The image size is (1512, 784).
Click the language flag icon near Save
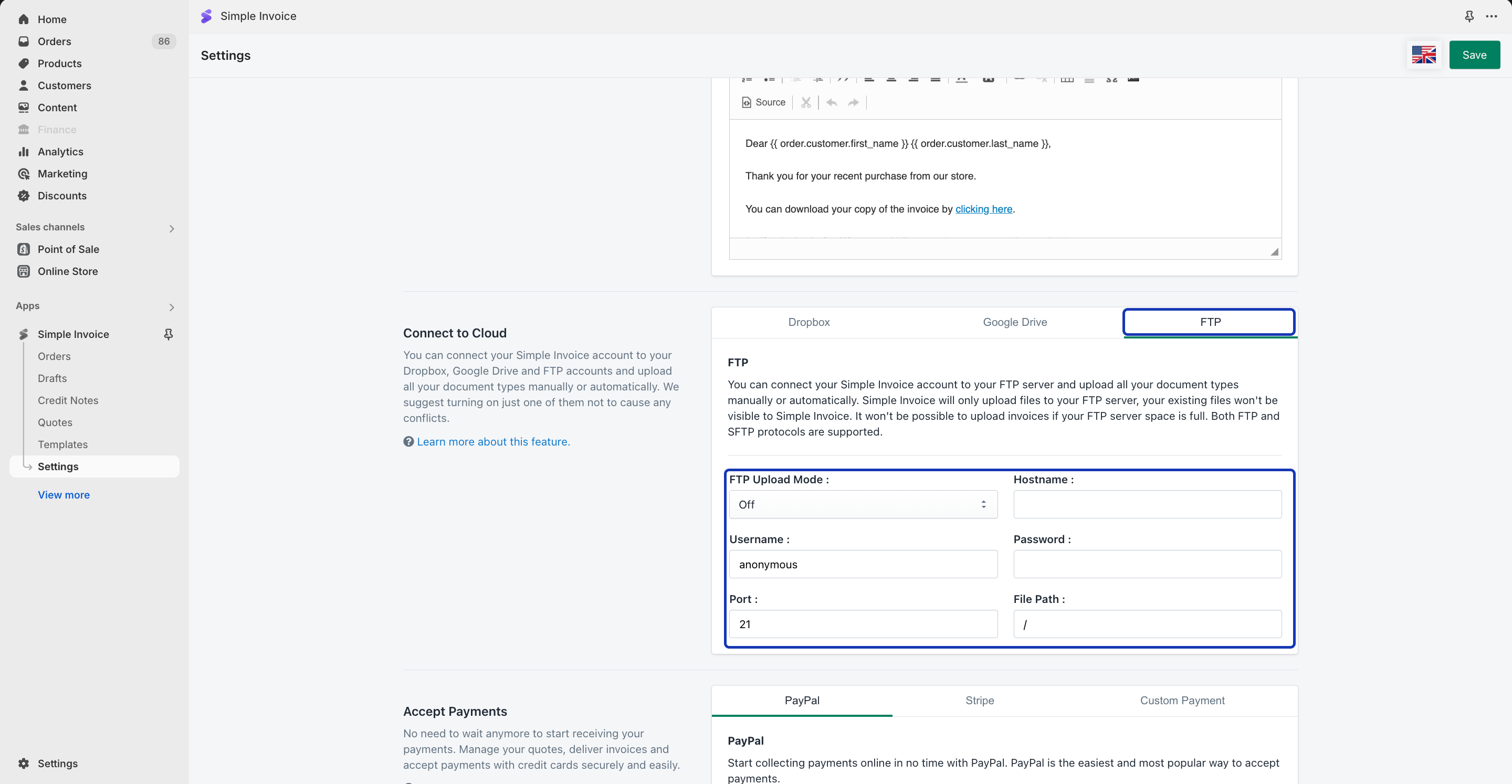click(x=1423, y=55)
